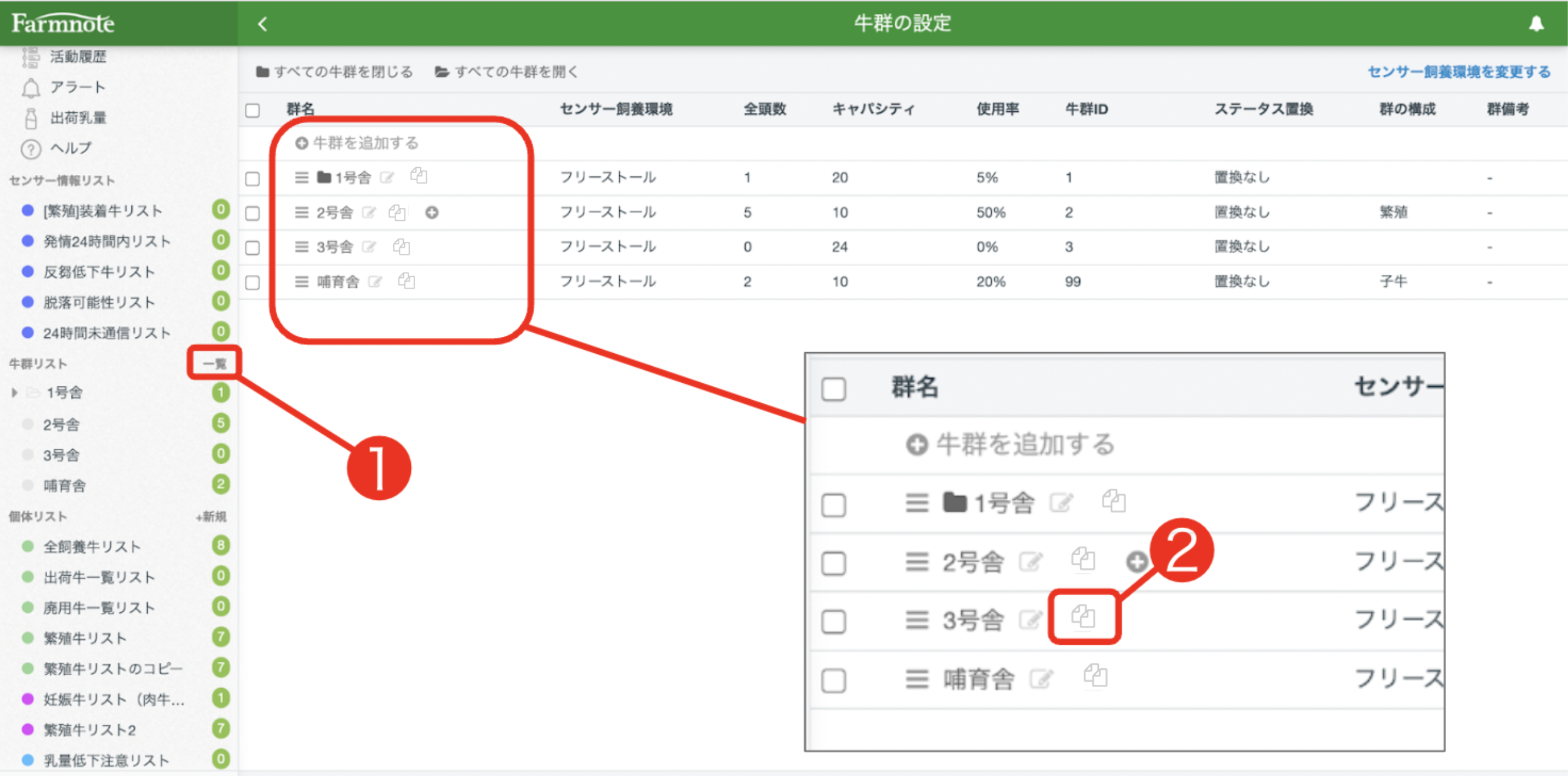Open 全飼養牛リスト in sidebar
Screen dimensions: 1568x776
(x=92, y=547)
